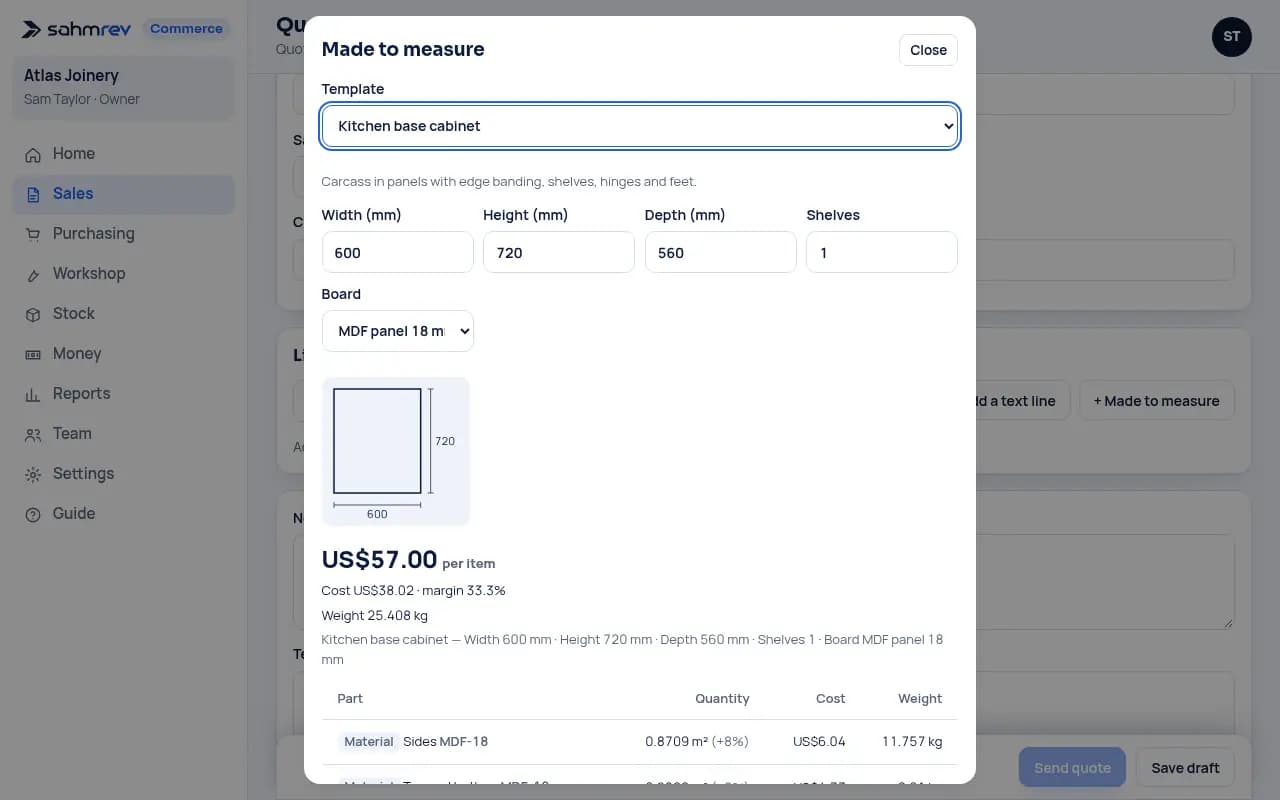Click the Stock menu label

coord(74,314)
